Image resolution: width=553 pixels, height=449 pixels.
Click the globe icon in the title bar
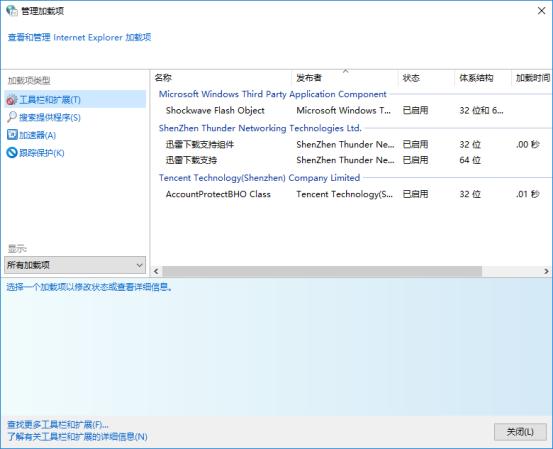pyautogui.click(x=12, y=11)
